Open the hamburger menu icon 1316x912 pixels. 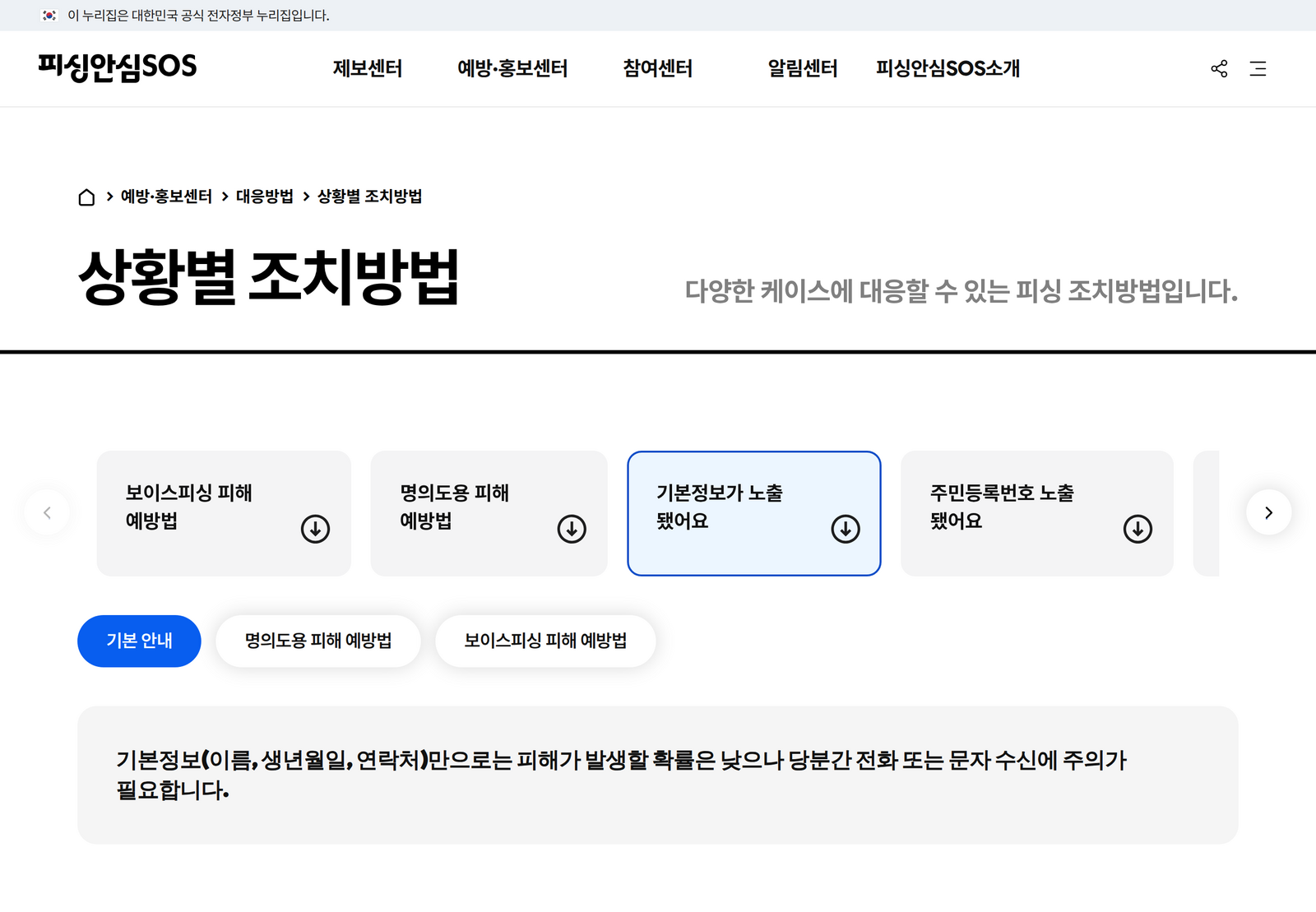1258,69
